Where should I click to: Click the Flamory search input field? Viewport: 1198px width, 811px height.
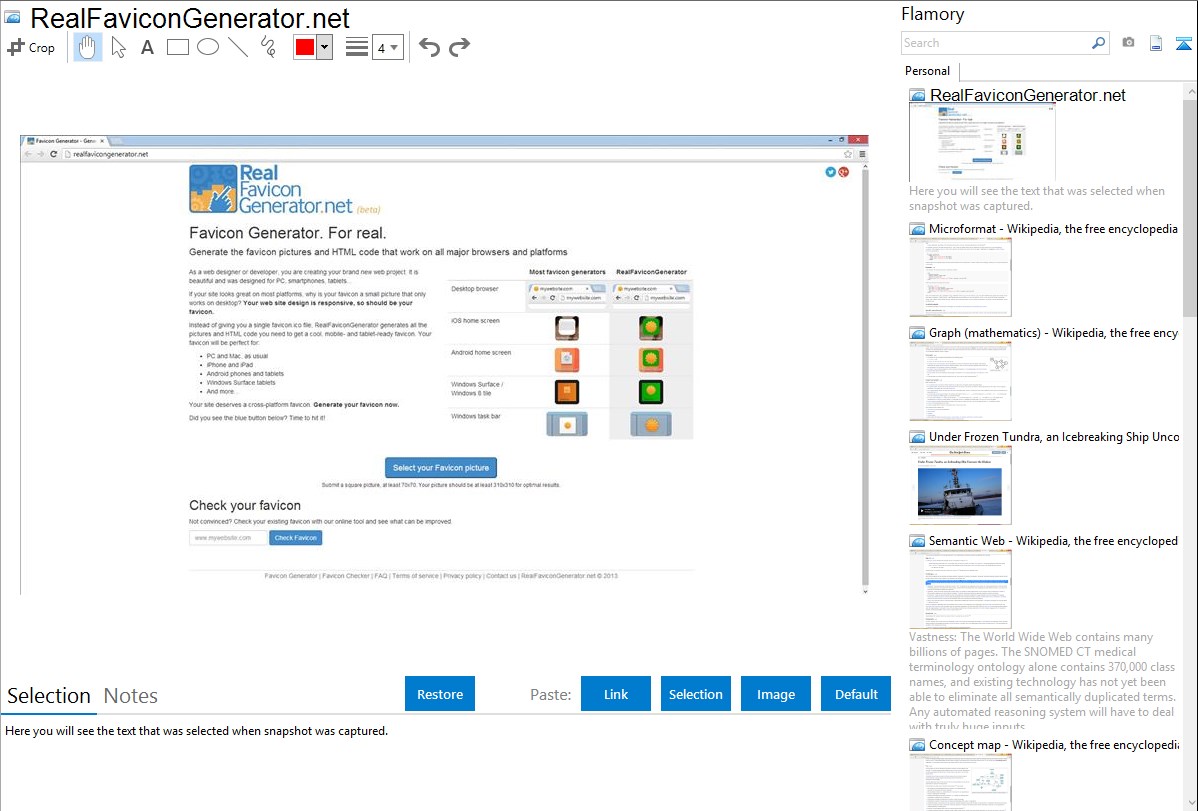pos(996,43)
